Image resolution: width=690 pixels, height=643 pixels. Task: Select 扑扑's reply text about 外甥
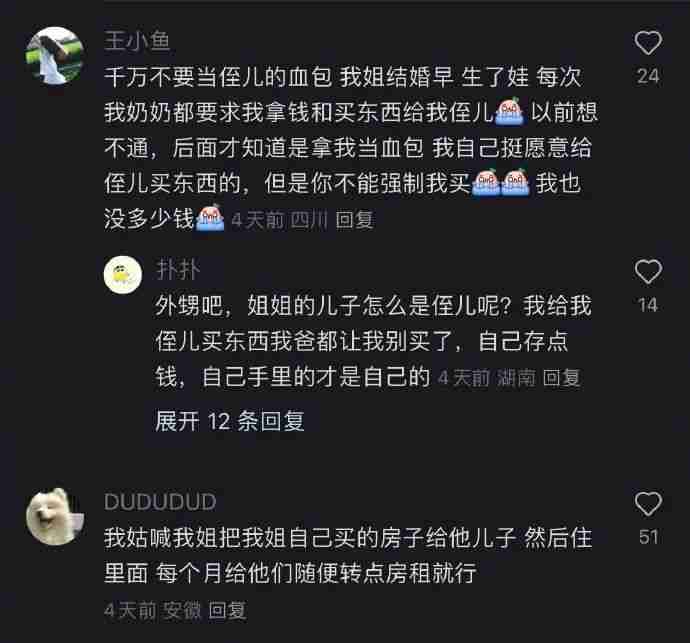373,341
